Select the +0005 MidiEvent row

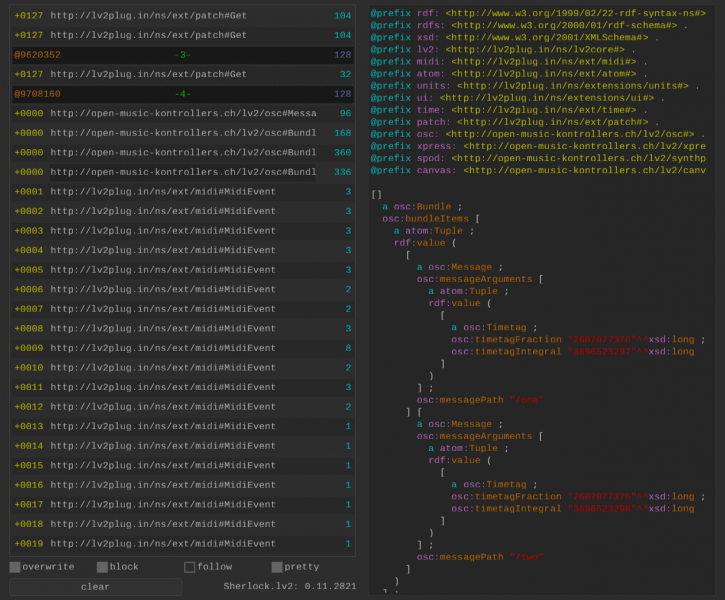(x=182, y=270)
